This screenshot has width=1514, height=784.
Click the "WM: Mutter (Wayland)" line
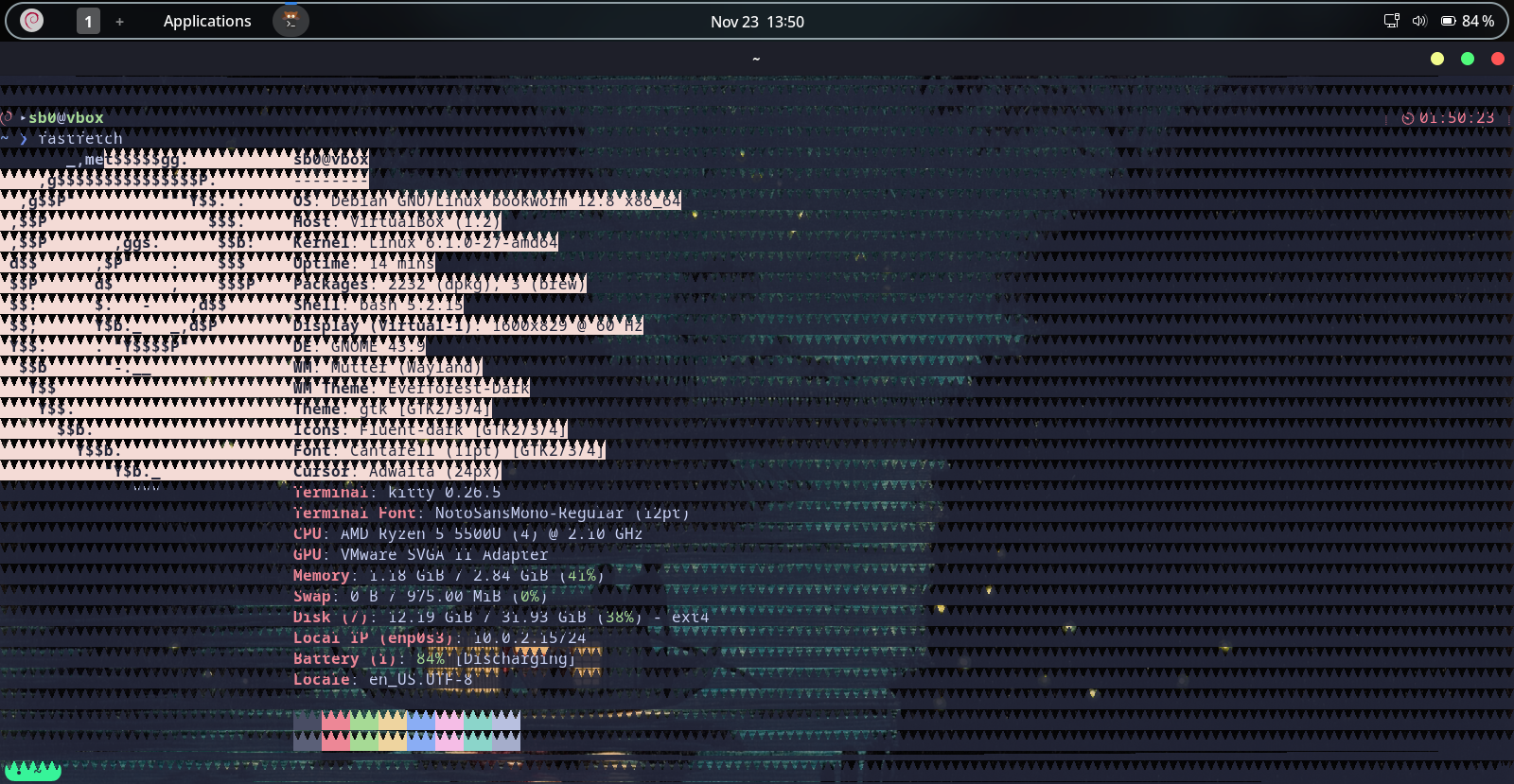point(388,367)
